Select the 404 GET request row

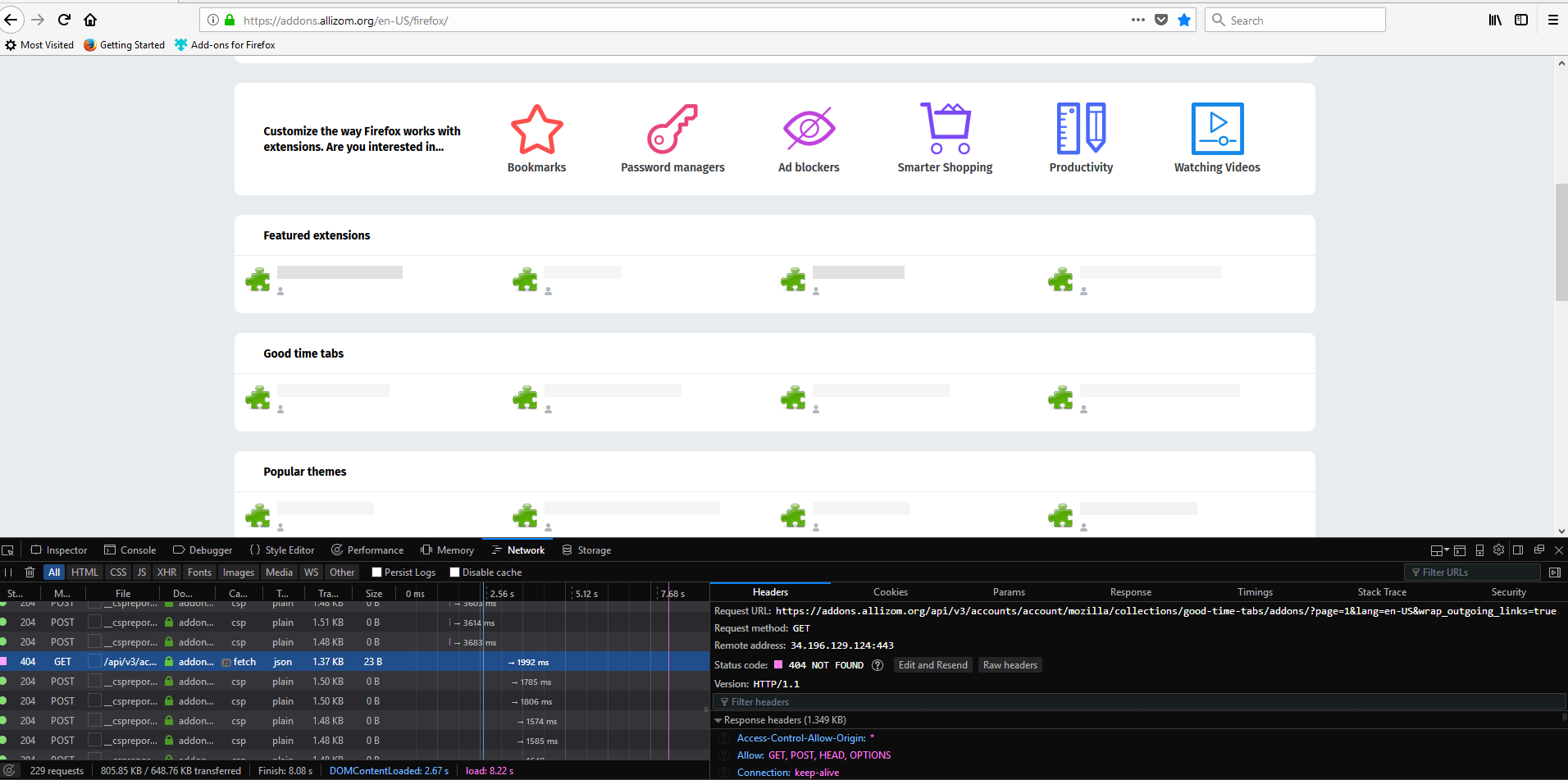pos(354,662)
